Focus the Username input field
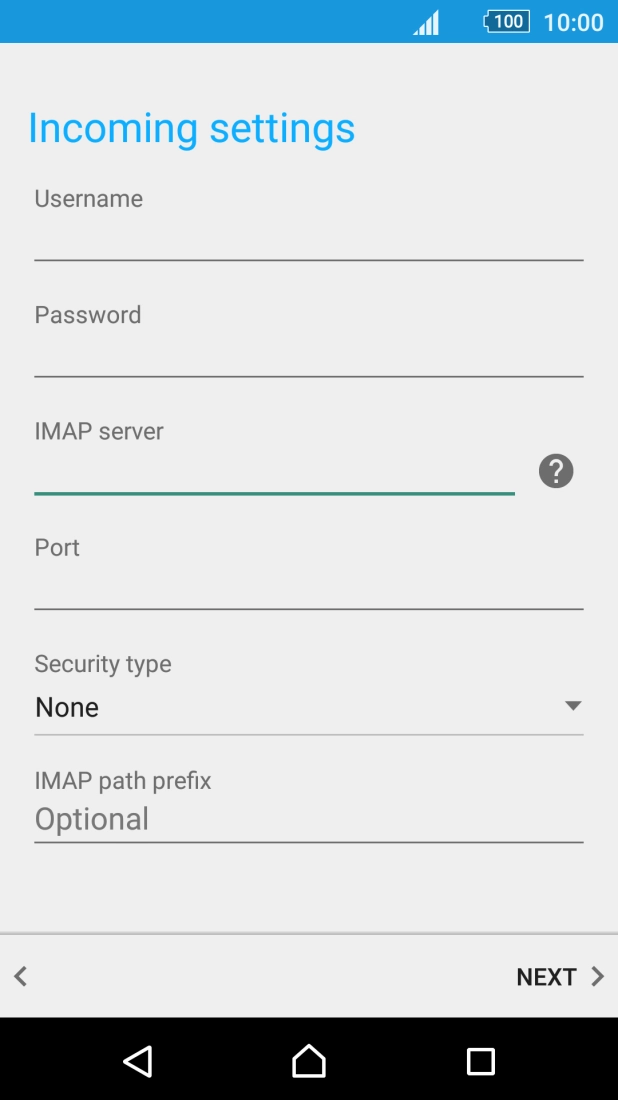 (x=308, y=240)
